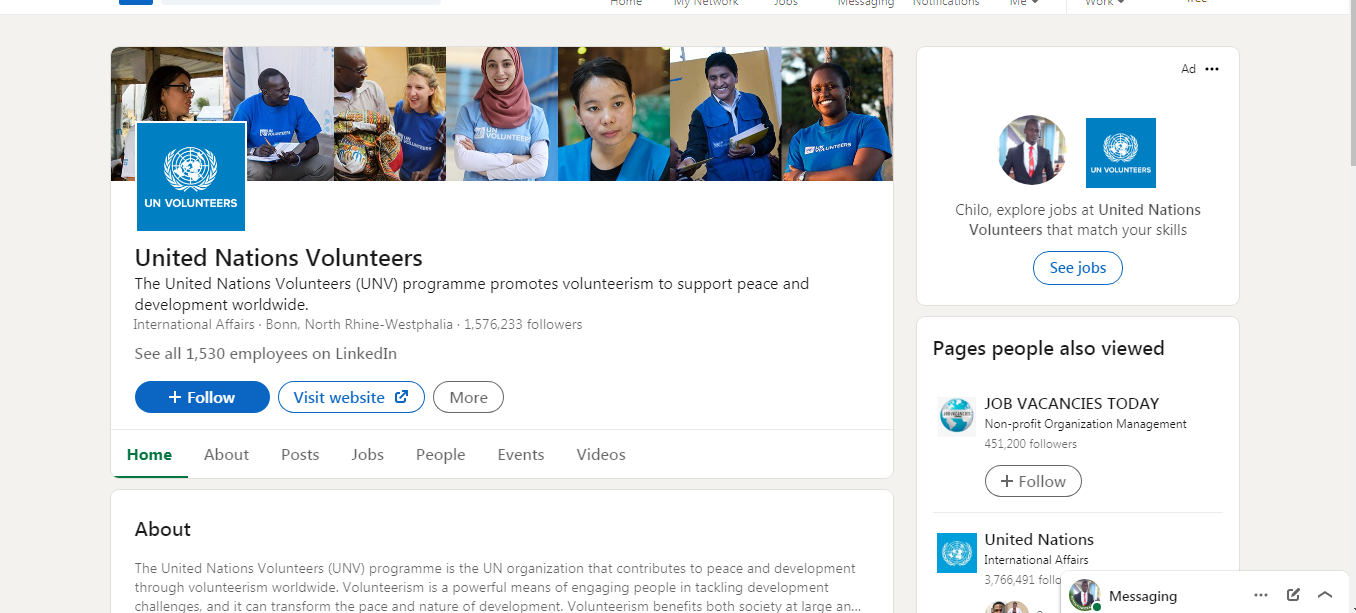Open the JOB VACANCIES TODAY globe logo
The image size is (1356, 613).
(x=956, y=416)
